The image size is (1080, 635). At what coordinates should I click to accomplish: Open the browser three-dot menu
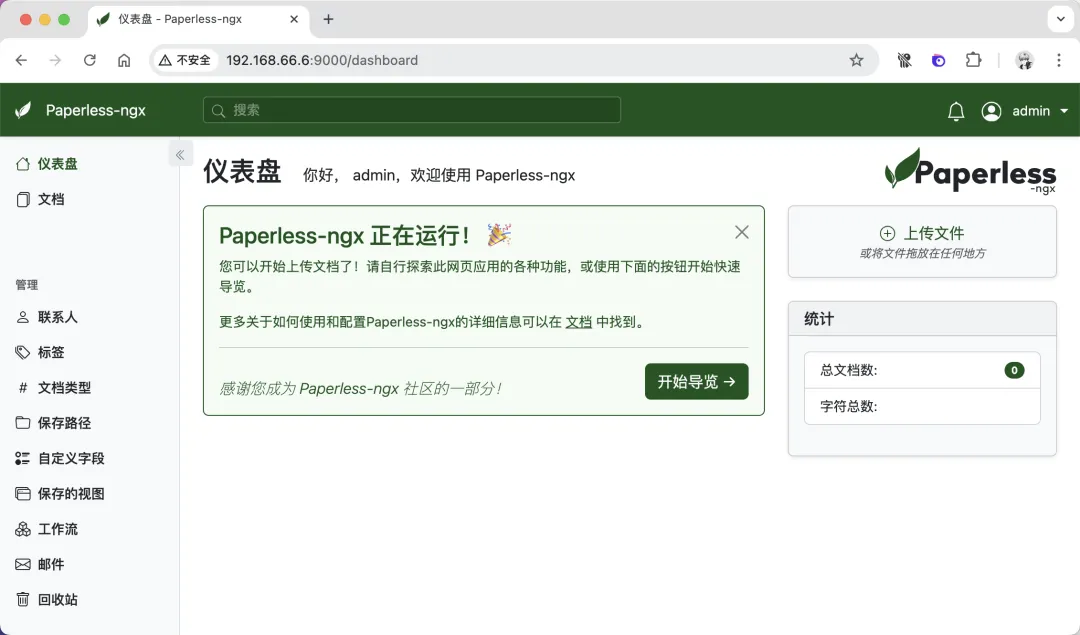coord(1059,61)
